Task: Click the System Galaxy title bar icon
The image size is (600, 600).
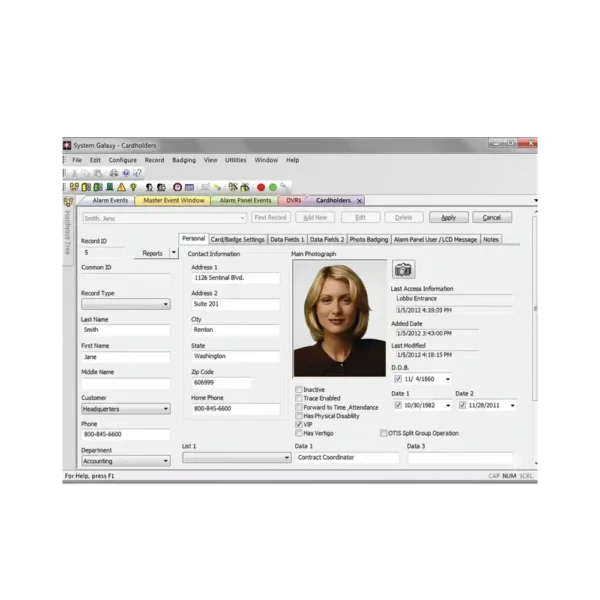Action: click(x=67, y=145)
